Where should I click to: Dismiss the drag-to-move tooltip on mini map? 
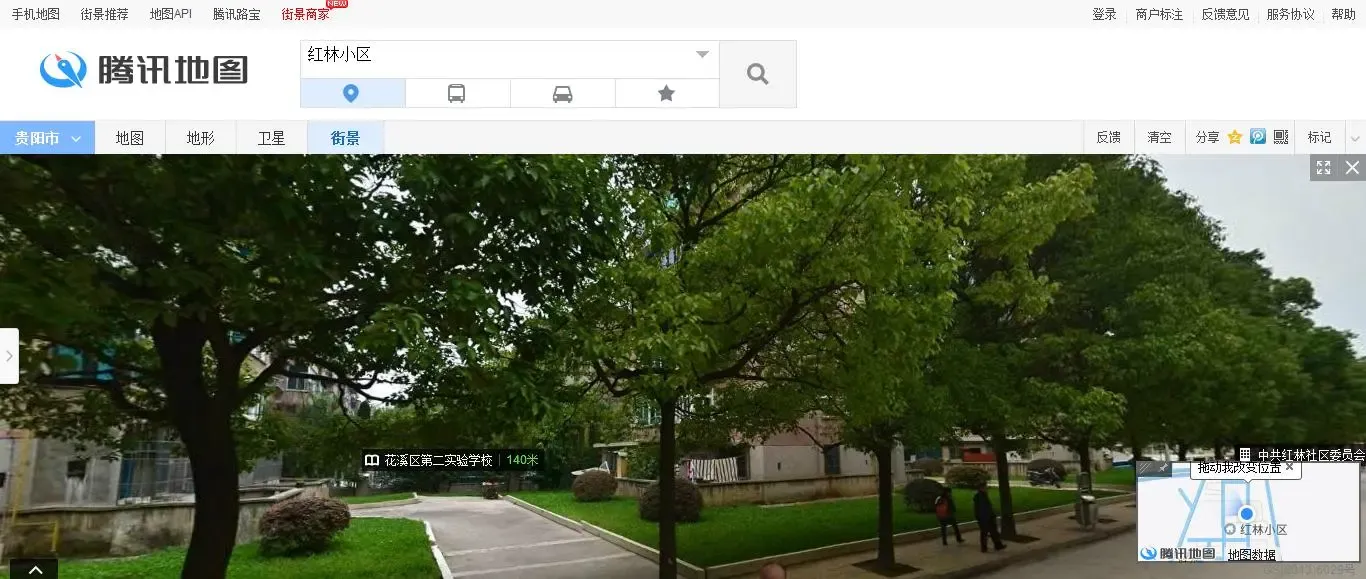(x=1290, y=467)
